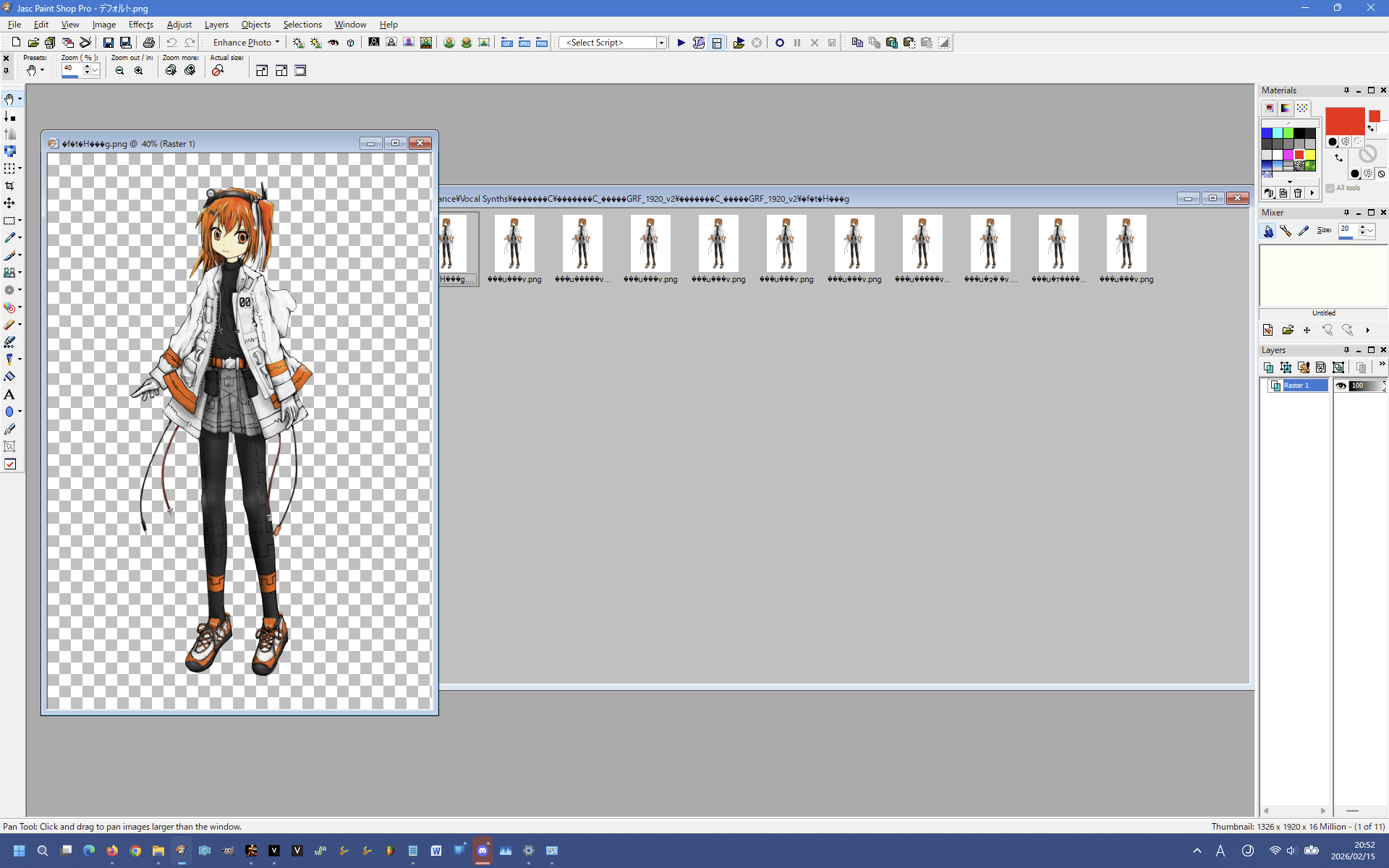Click the Zoom in magnifier icon
The width and height of the screenshot is (1389, 868).
click(139, 71)
